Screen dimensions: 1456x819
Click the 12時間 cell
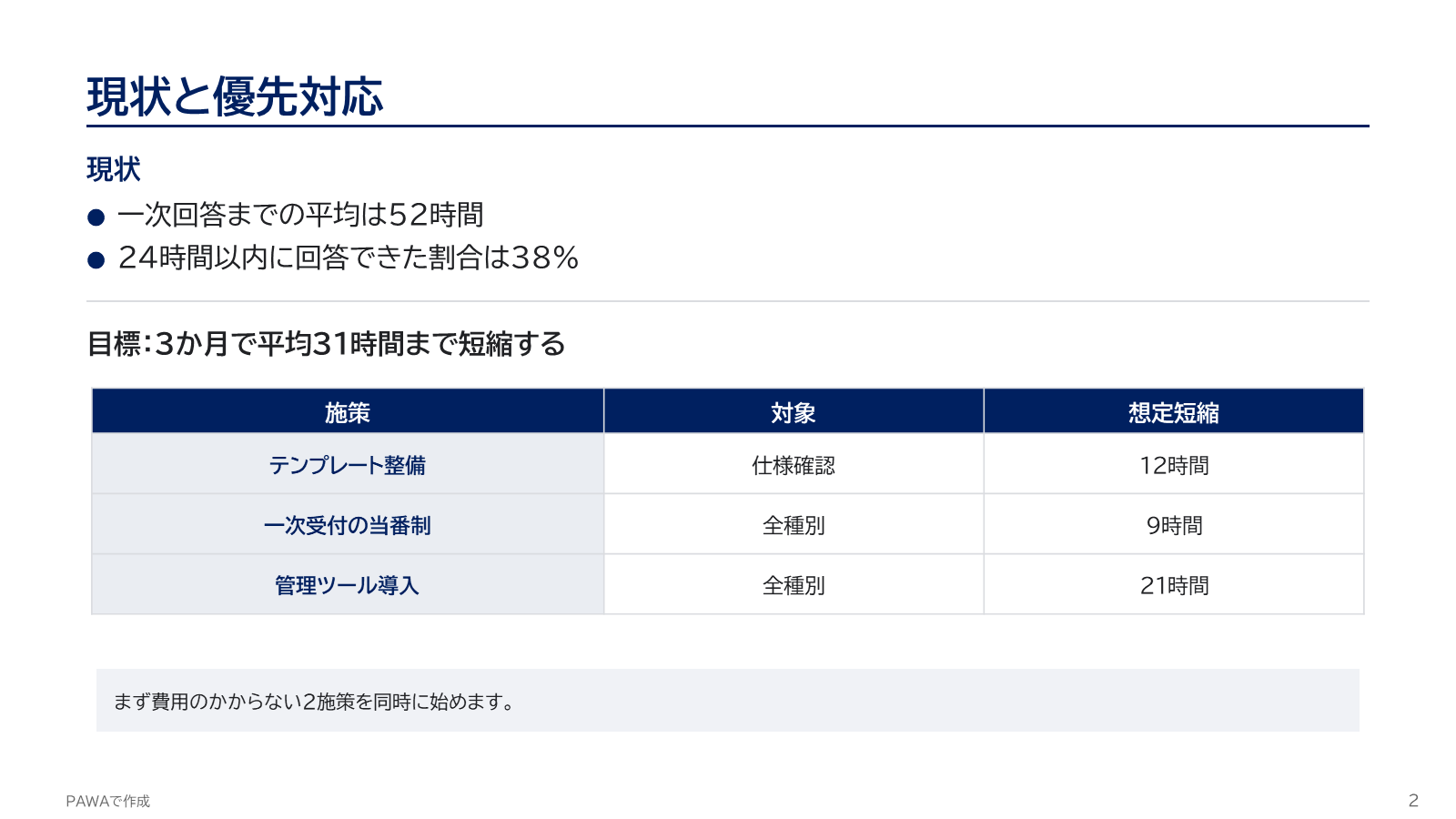pyautogui.click(x=1174, y=464)
